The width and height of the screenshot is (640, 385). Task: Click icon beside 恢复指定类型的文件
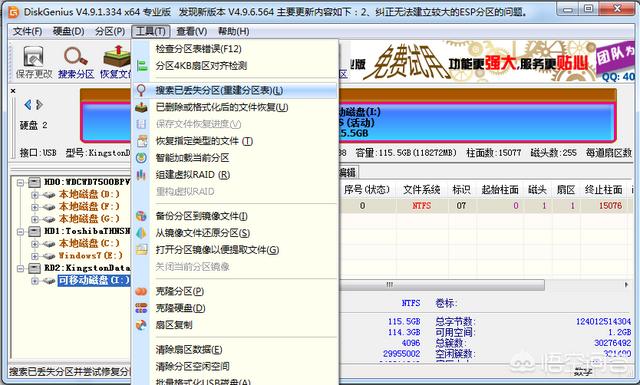(142, 141)
